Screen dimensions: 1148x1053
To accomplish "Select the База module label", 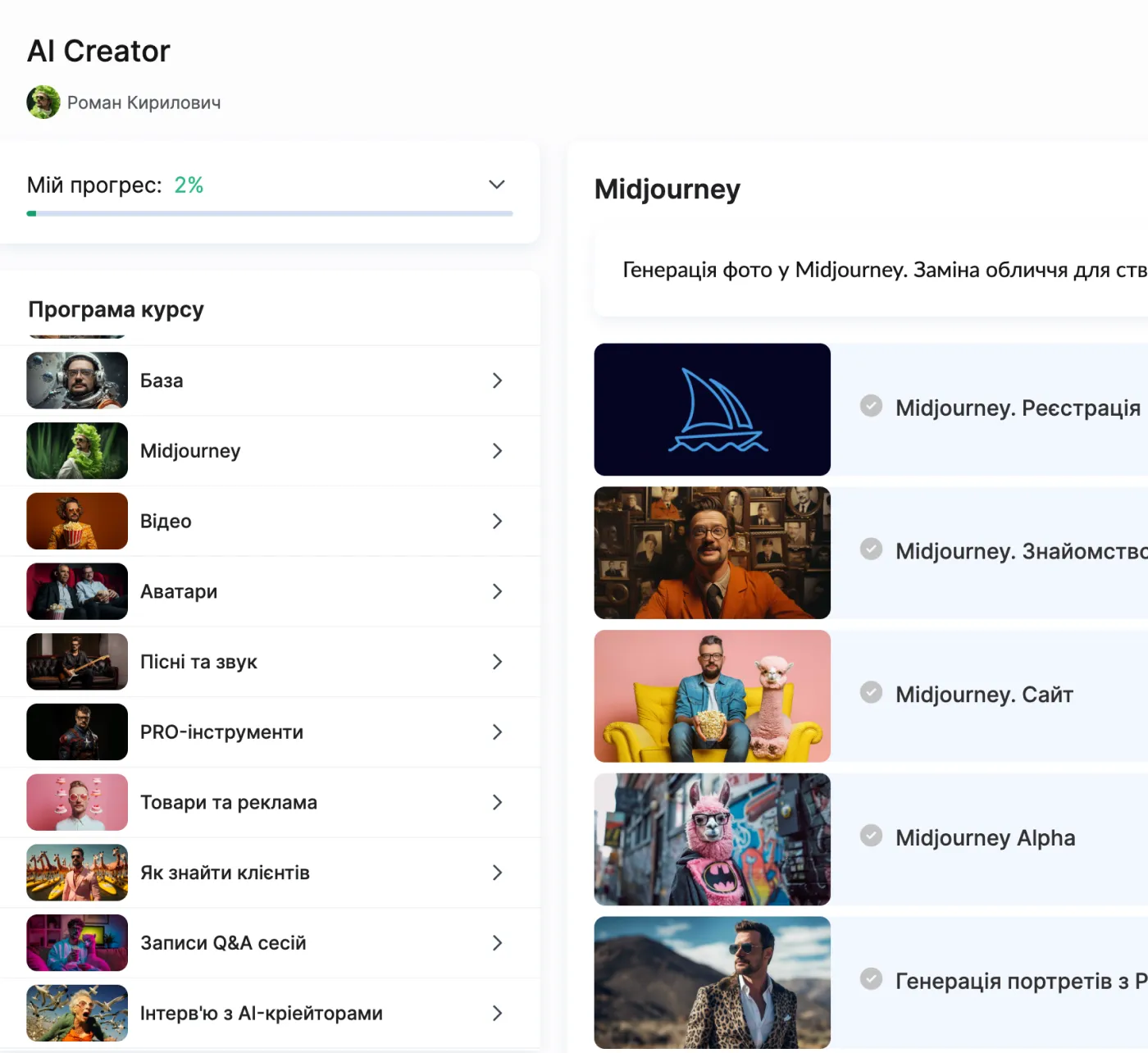I will (x=162, y=381).
